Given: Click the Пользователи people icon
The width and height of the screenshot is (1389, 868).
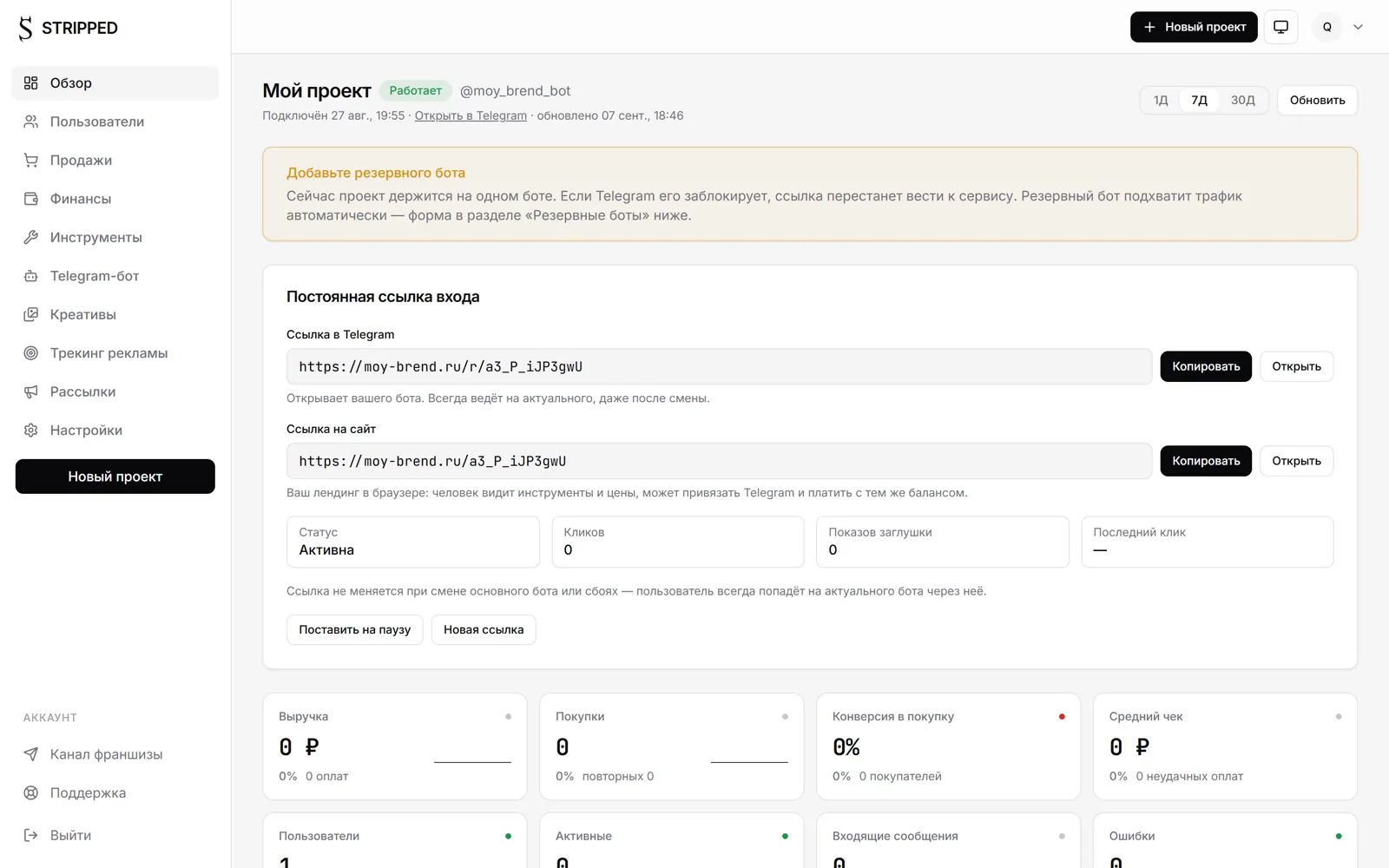Looking at the screenshot, I should [31, 122].
